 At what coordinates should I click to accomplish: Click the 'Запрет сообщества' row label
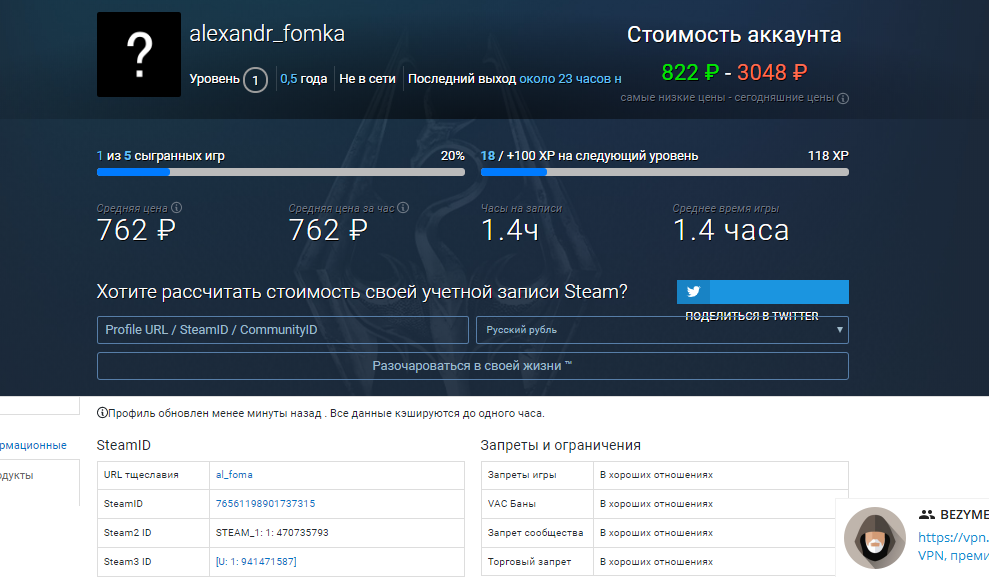pyautogui.click(x=535, y=533)
